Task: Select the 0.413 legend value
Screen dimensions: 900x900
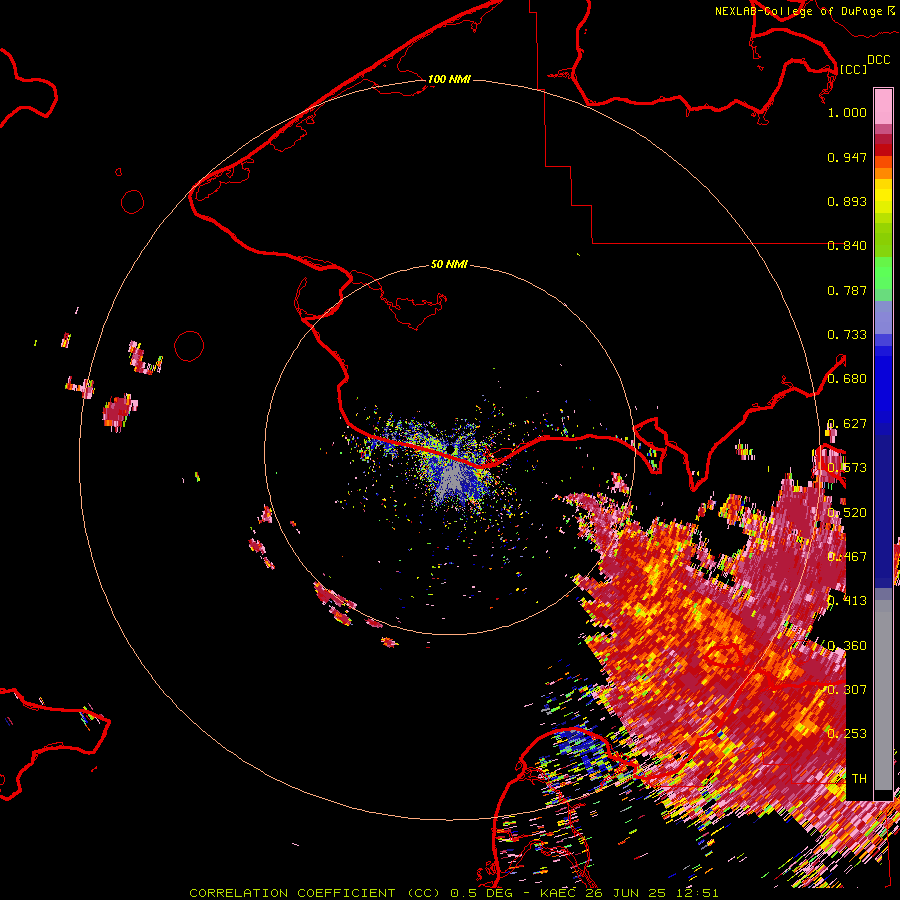Action: pos(847,601)
